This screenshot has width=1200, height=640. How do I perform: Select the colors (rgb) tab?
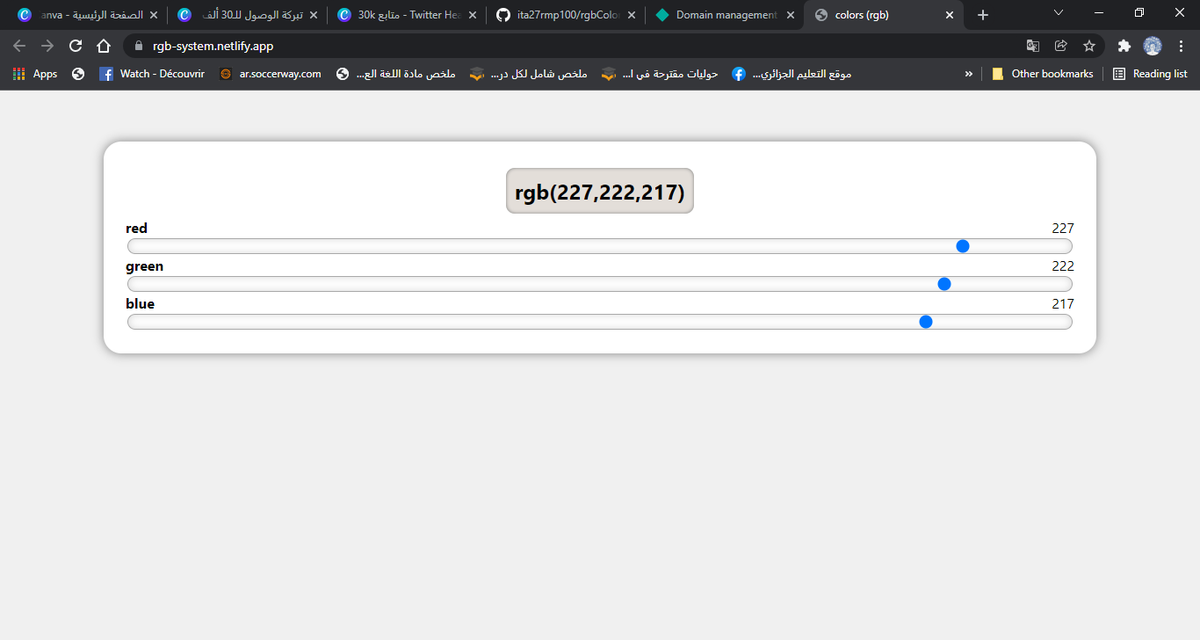coord(884,15)
